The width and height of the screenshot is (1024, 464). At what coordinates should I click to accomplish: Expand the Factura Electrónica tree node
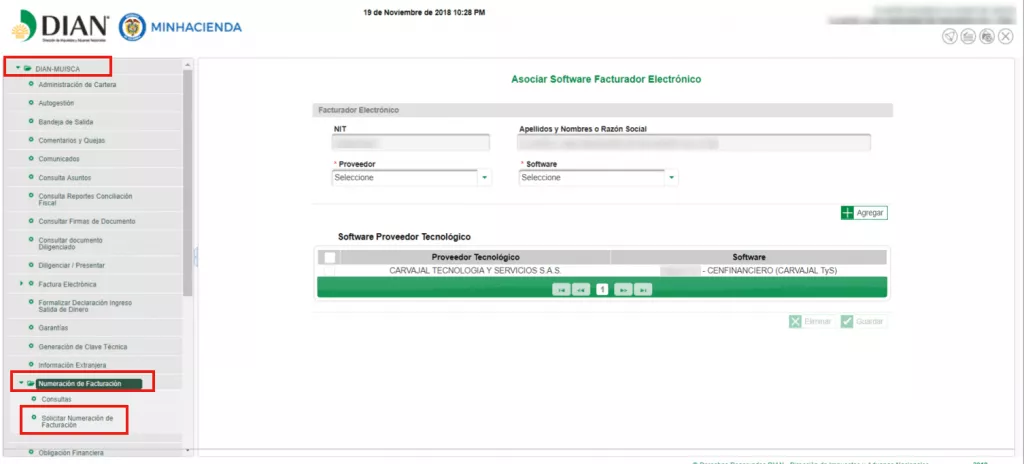22,284
